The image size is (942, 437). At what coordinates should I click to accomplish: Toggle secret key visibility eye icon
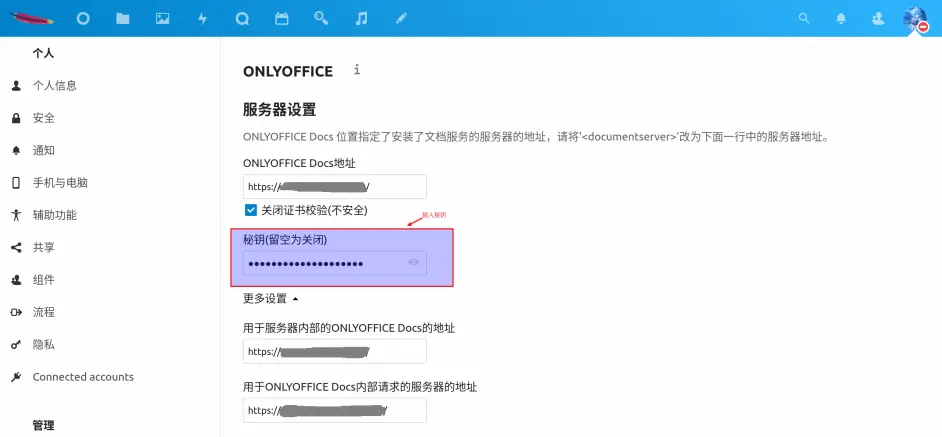(414, 263)
